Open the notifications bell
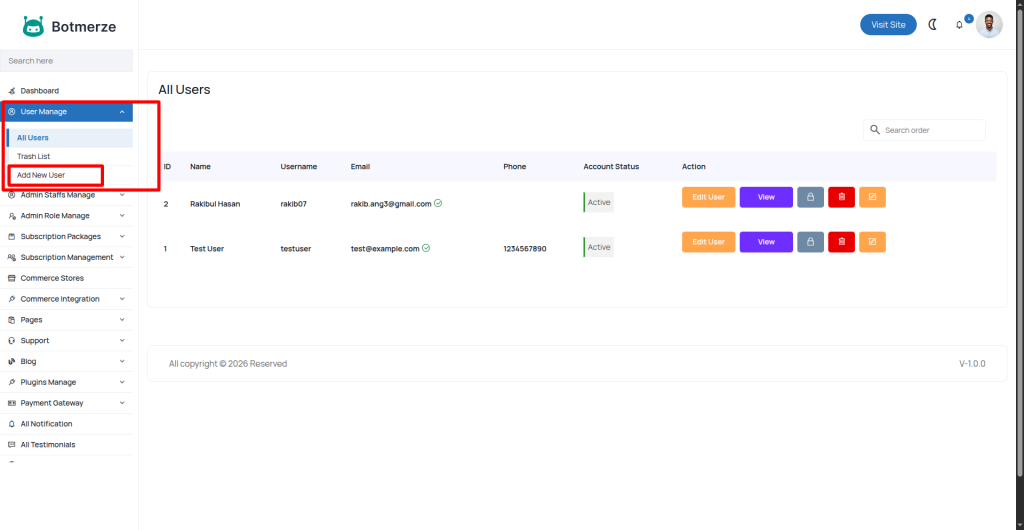 960,25
